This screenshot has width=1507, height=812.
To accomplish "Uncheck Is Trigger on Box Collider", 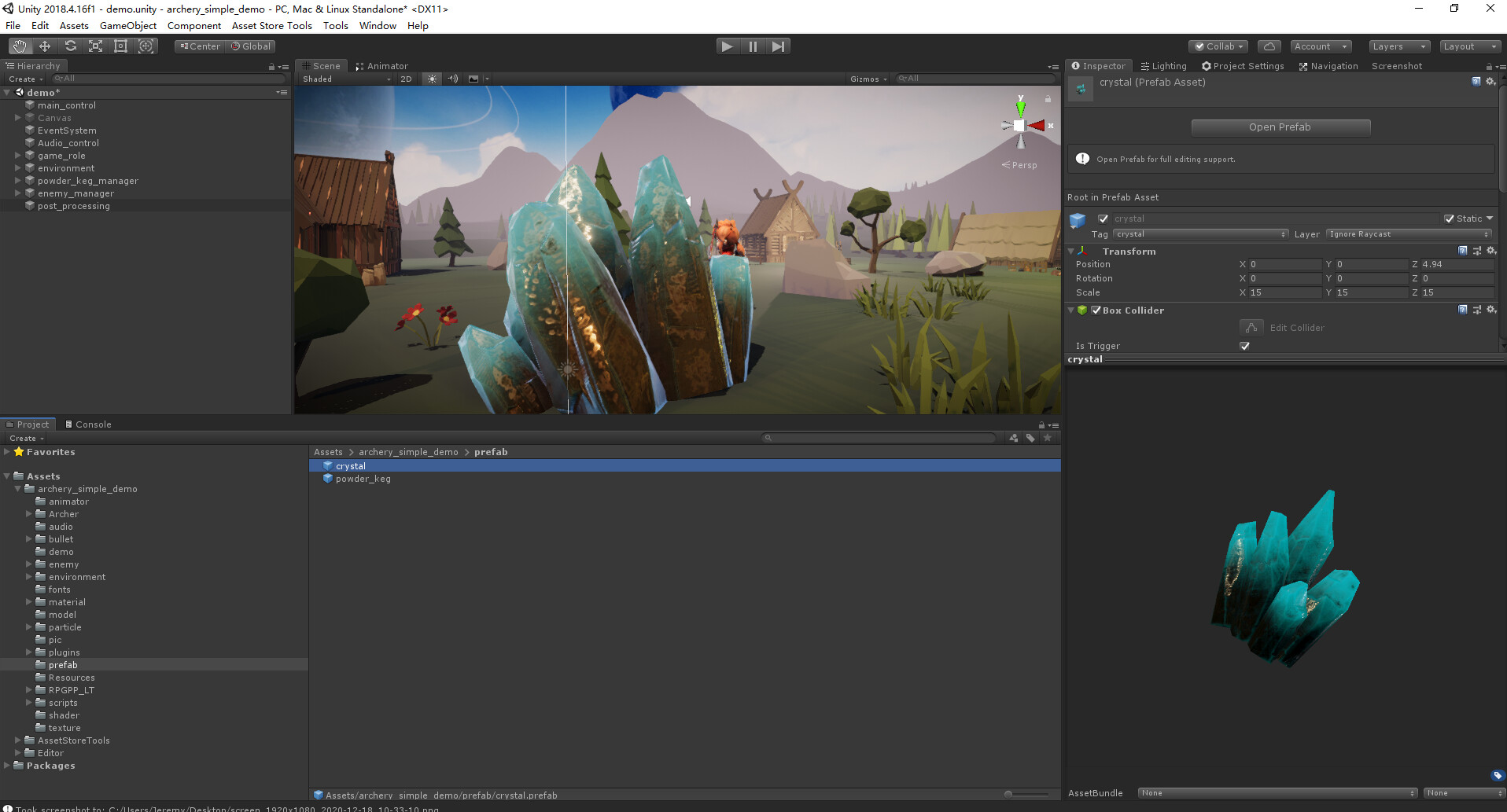I will 1245,346.
